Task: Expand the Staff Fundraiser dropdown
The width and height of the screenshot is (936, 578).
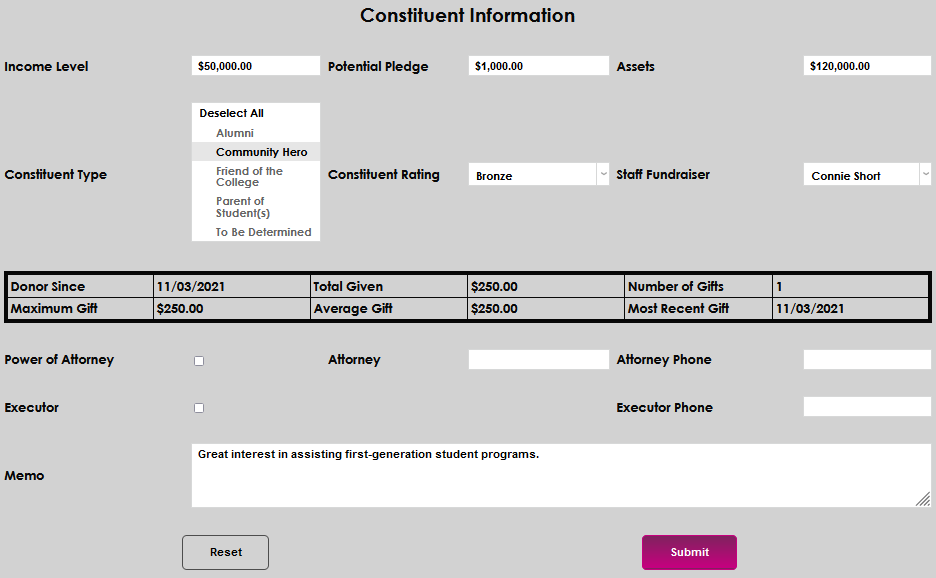Action: (867, 175)
